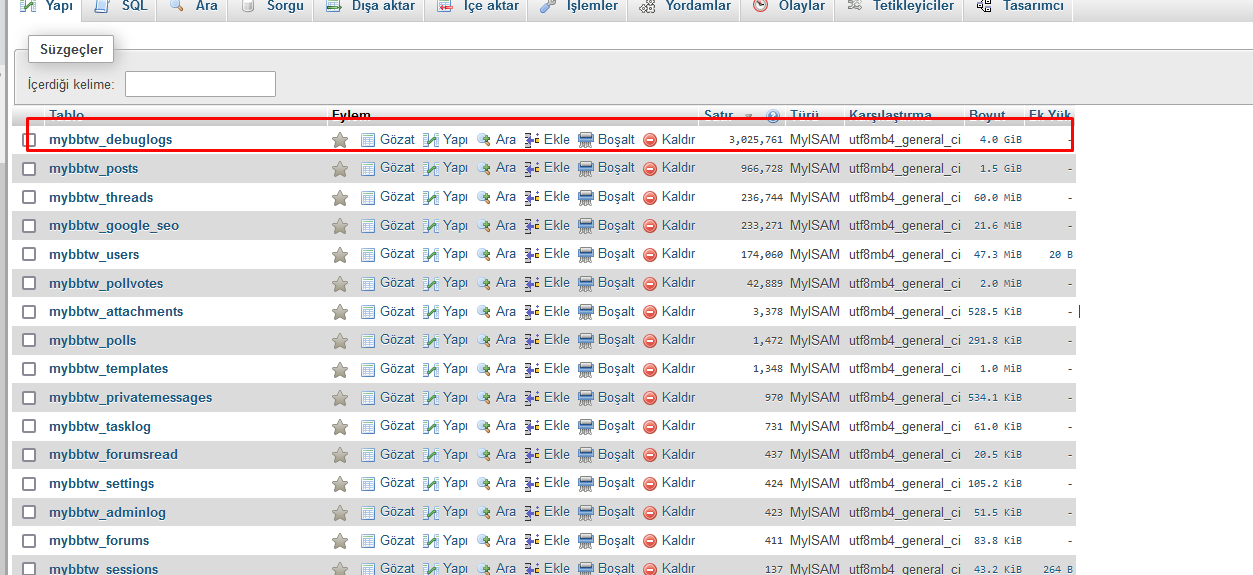Click the 1.5 GiB size value
This screenshot has height=575, width=1253.
pyautogui.click(x=1000, y=168)
